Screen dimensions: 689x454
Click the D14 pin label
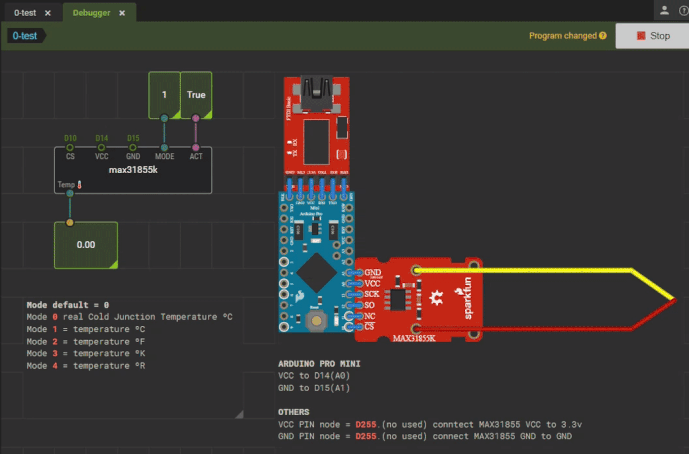pyautogui.click(x=102, y=138)
